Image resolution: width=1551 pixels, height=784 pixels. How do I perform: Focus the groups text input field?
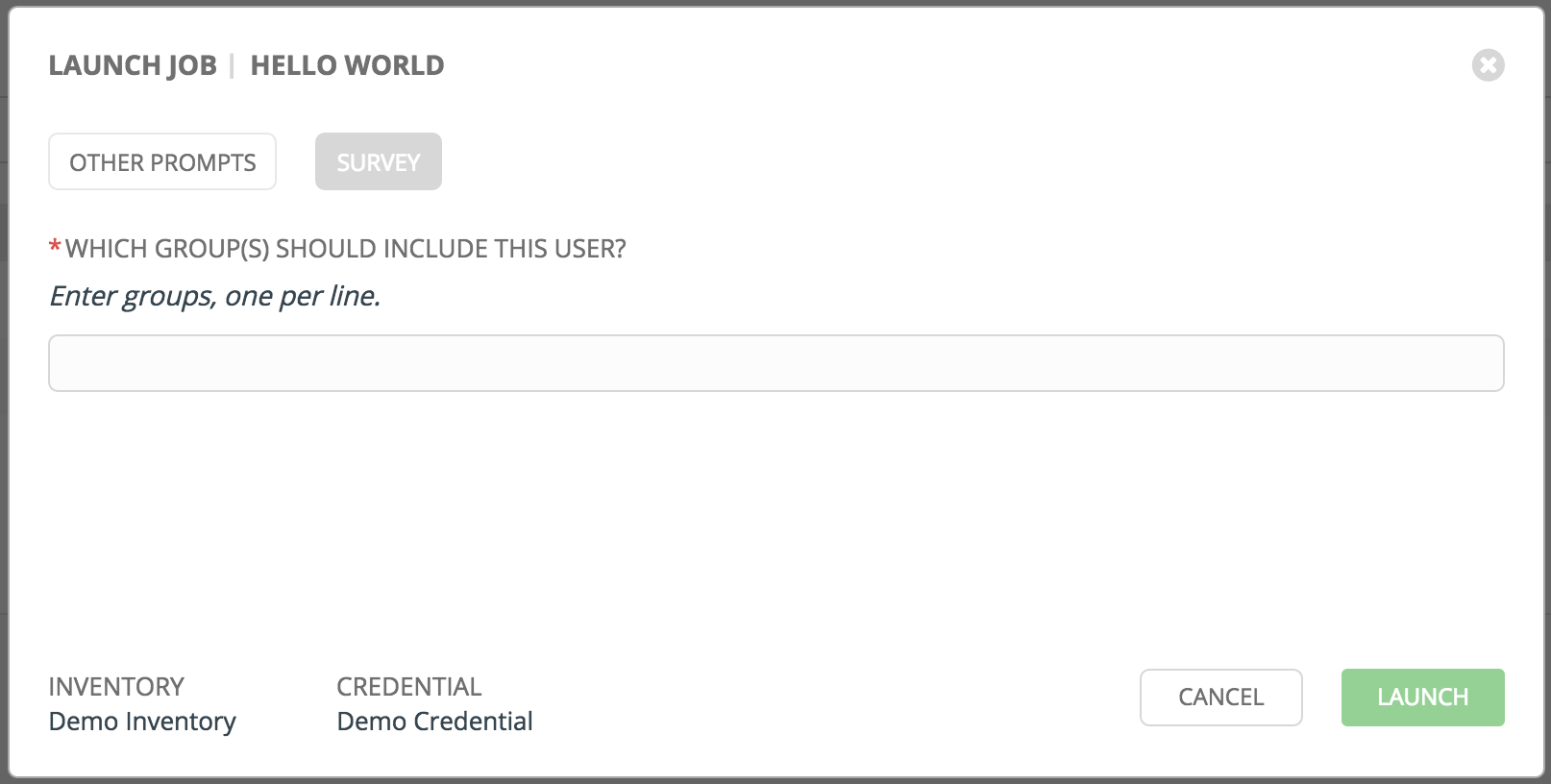point(776,363)
